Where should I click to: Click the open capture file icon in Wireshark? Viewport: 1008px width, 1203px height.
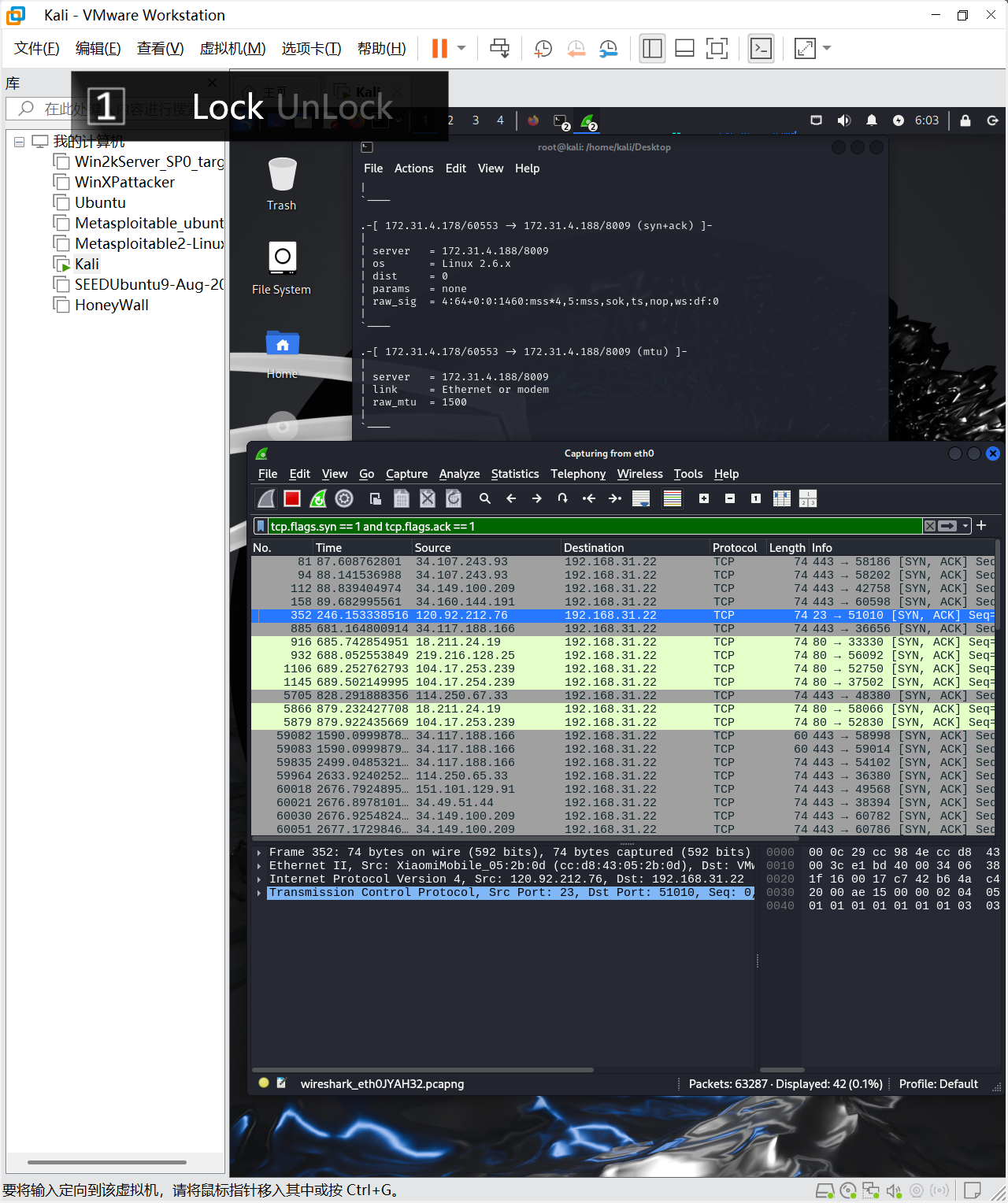tap(376, 498)
